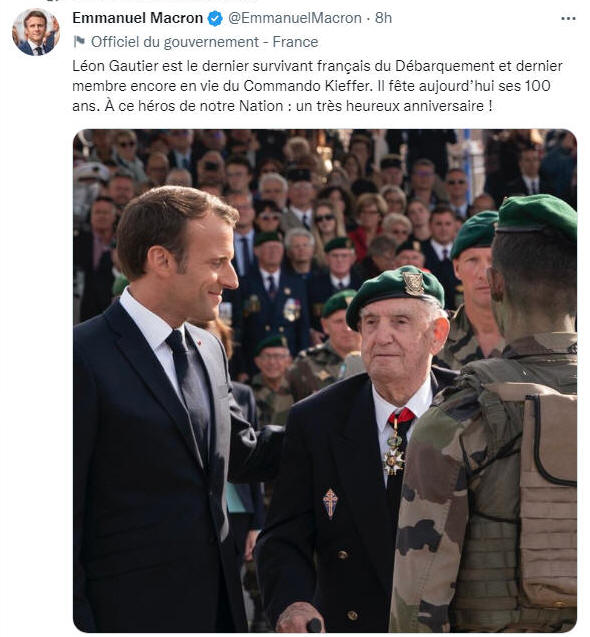Click the word Débarquement in the tweet
This screenshot has height=637, width=590.
(x=445, y=66)
